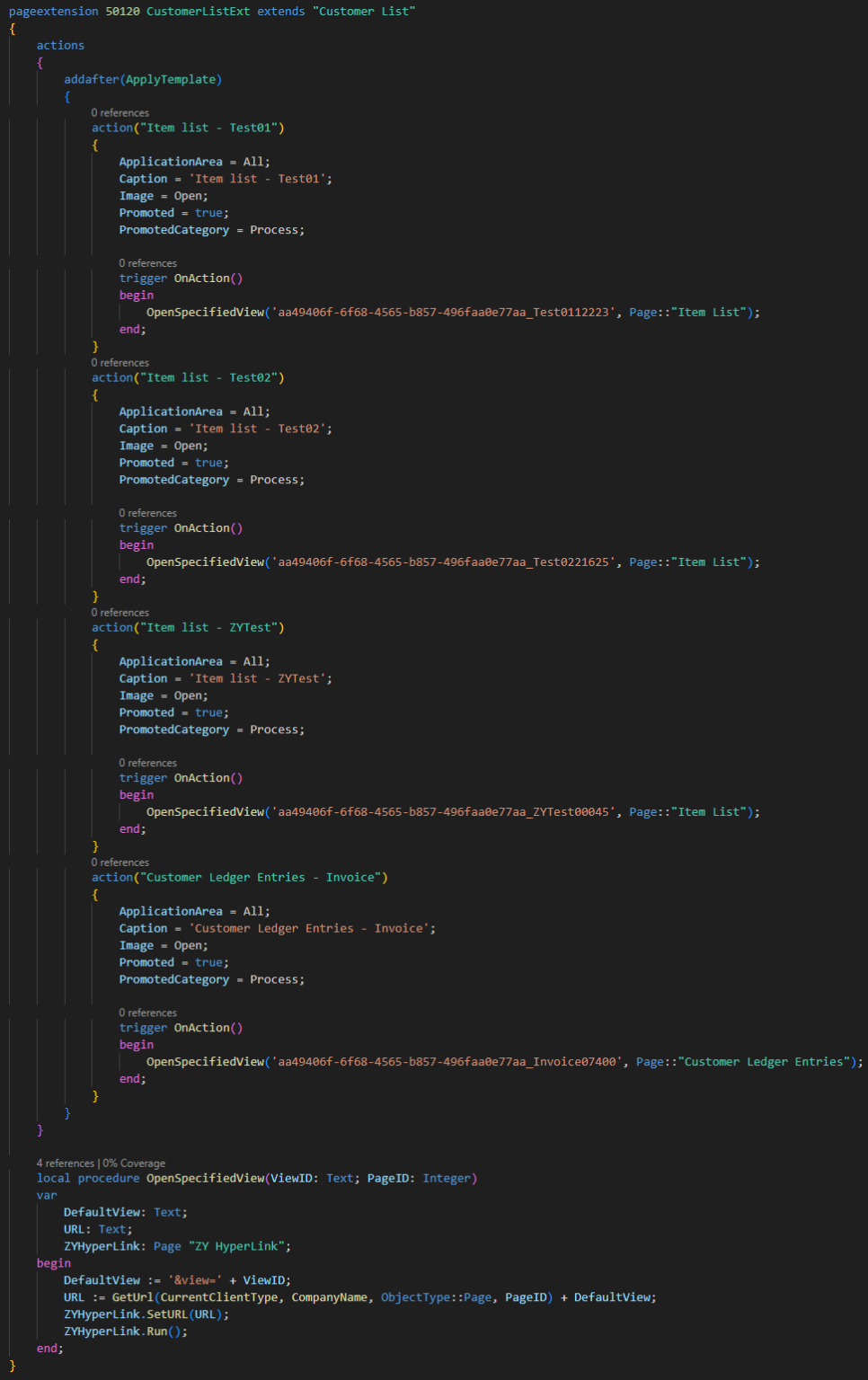Open '0 references' lens above the Test01 action
868x1380 pixels.
(x=120, y=112)
